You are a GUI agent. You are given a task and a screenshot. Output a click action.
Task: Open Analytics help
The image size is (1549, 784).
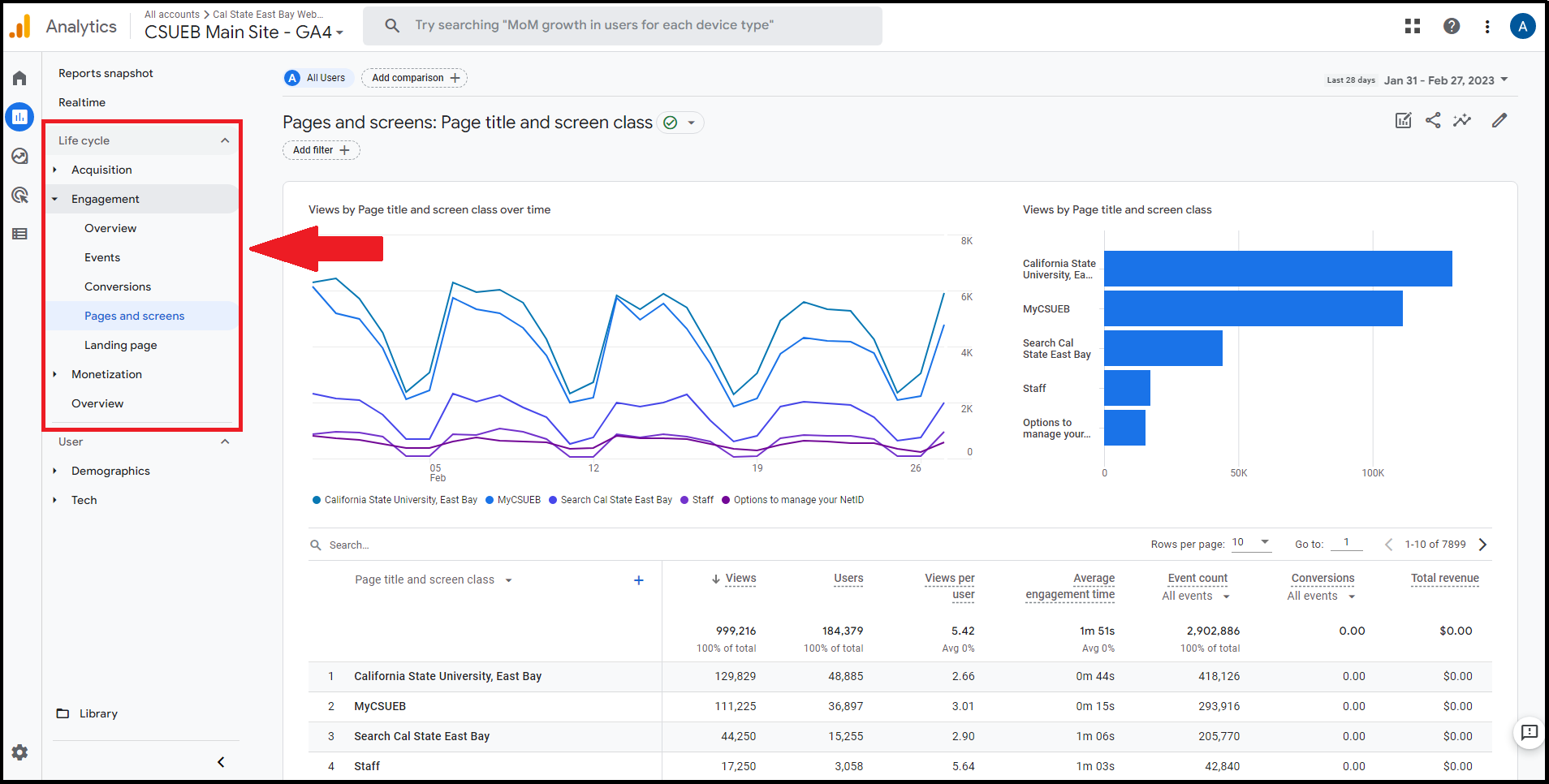pyautogui.click(x=1452, y=25)
